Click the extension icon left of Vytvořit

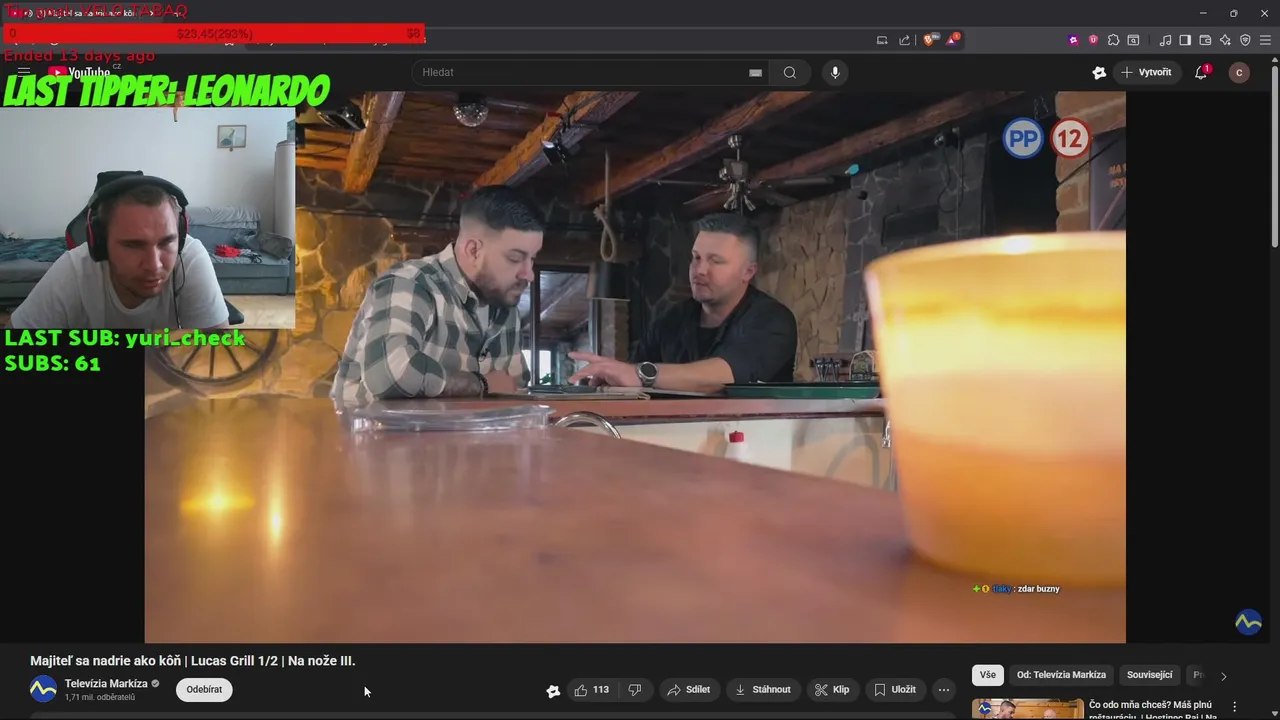tap(1099, 72)
